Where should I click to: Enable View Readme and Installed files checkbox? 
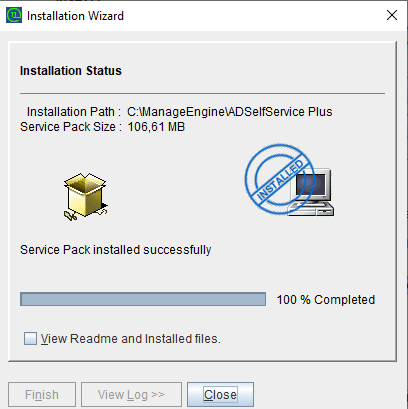click(x=30, y=338)
